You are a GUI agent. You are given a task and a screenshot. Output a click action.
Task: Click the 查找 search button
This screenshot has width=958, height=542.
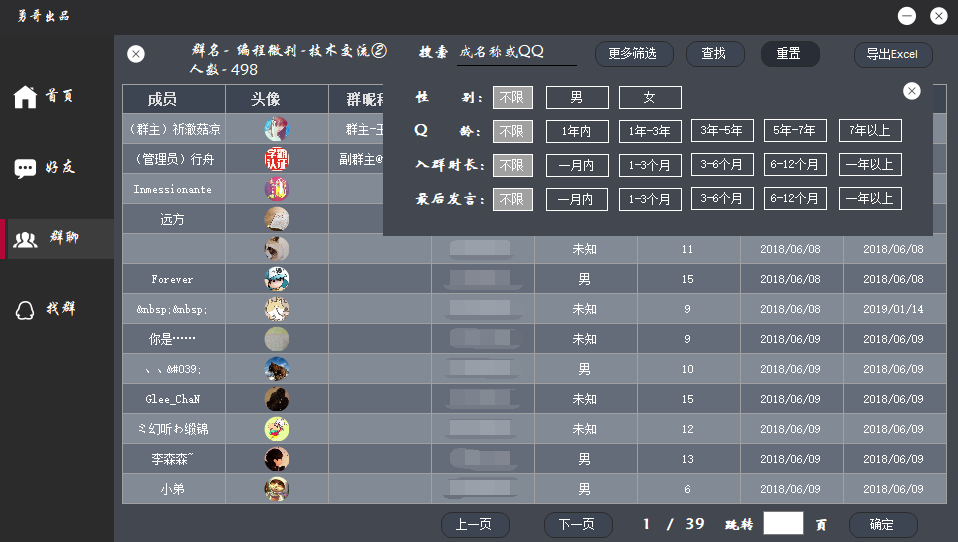[x=714, y=54]
